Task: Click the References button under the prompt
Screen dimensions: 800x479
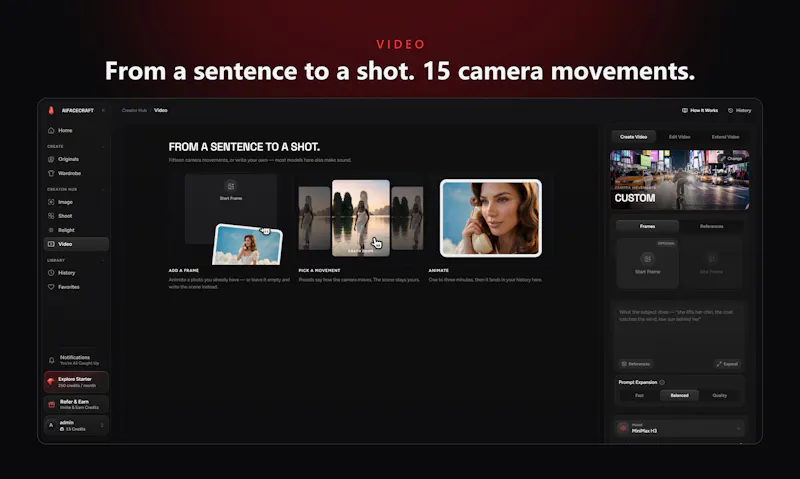Action: point(636,364)
